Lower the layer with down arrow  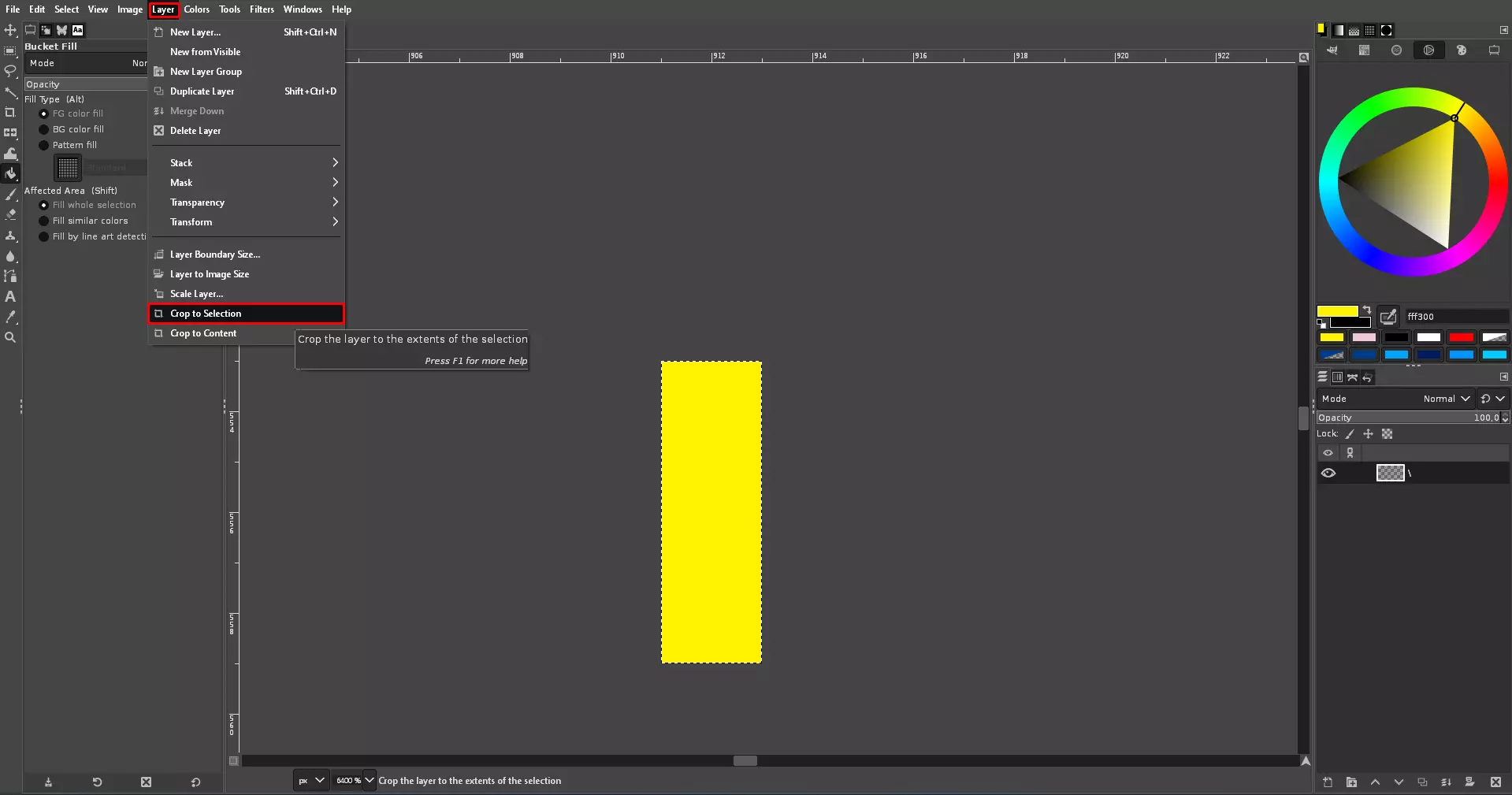click(1399, 782)
